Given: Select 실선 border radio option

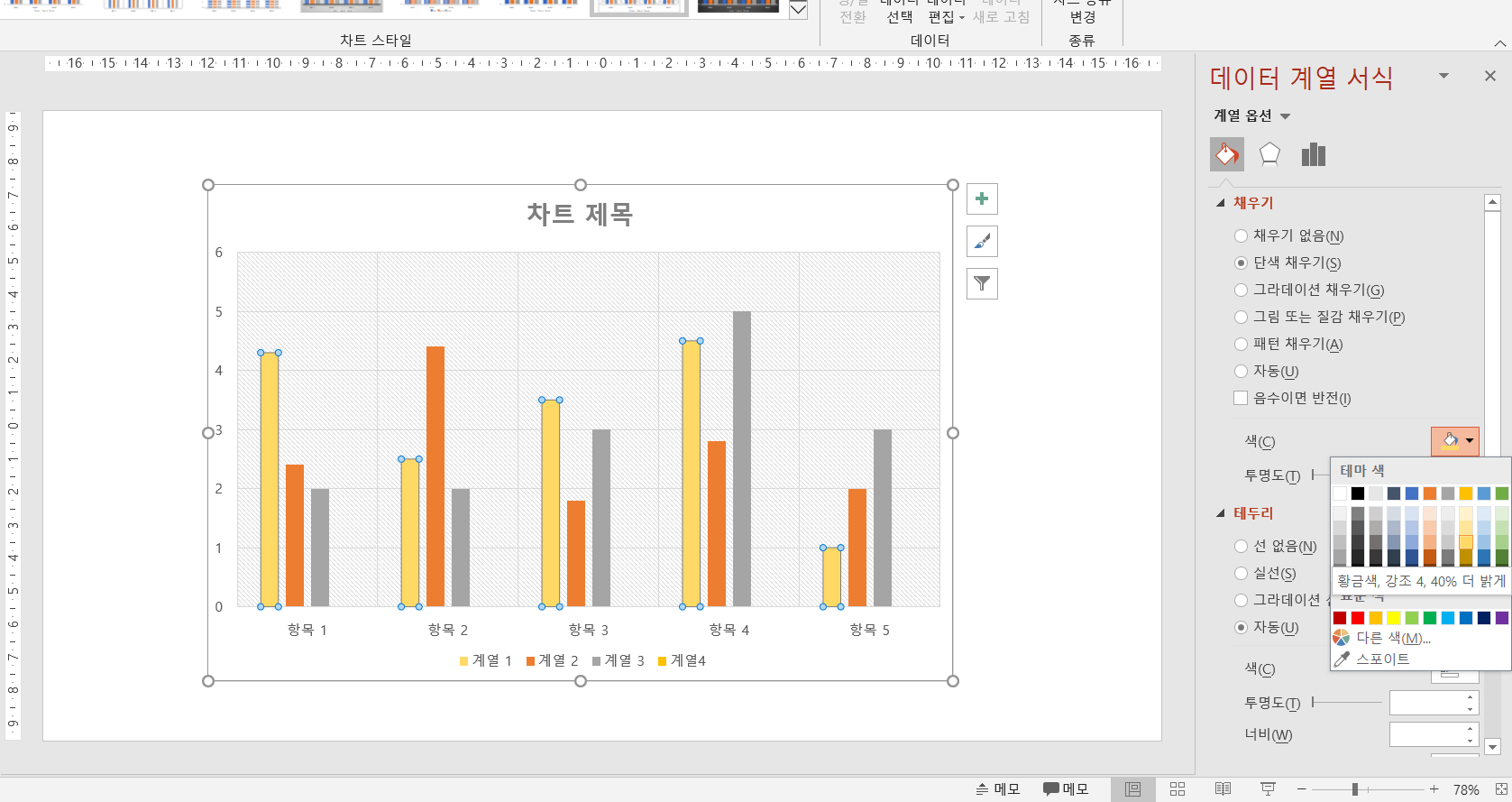Looking at the screenshot, I should click(1265, 573).
